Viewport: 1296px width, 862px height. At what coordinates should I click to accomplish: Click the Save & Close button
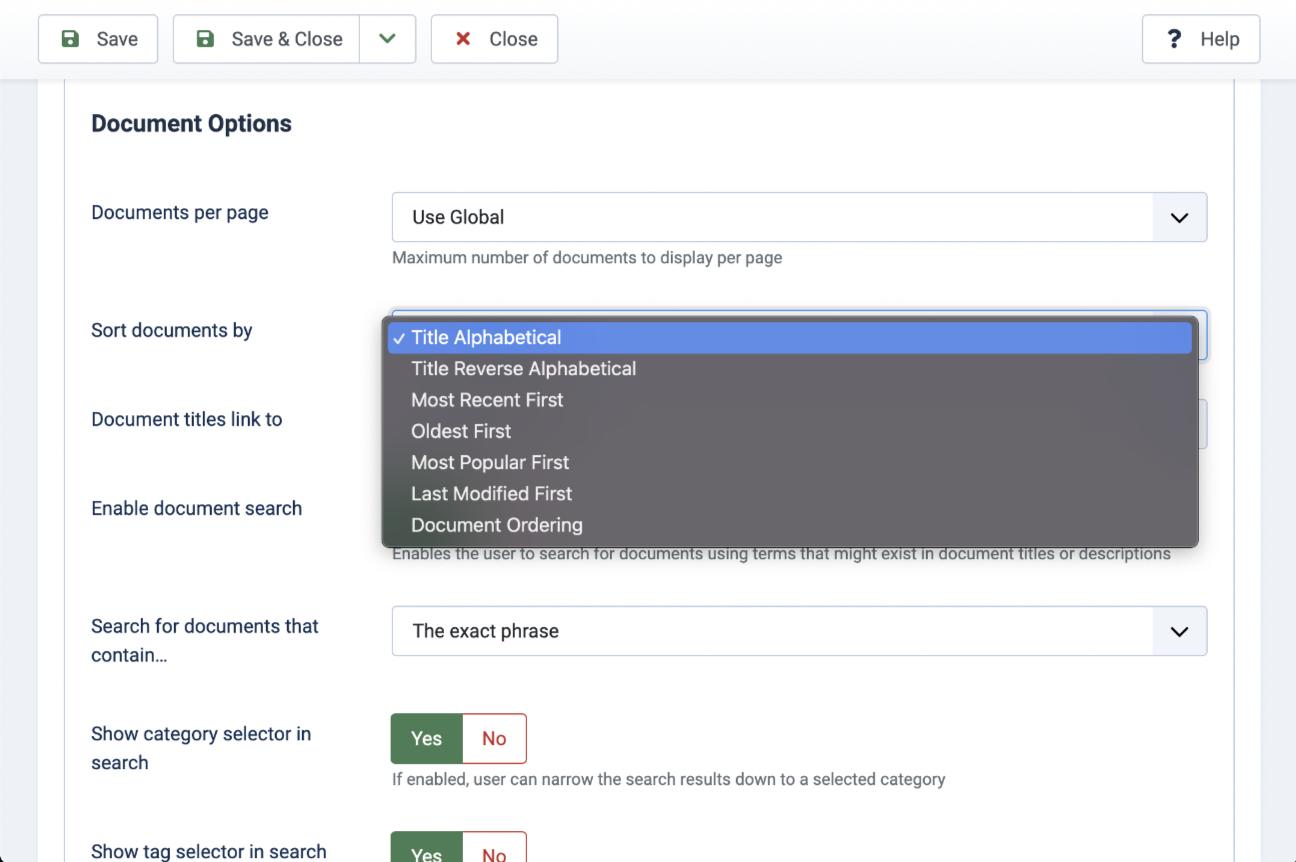[x=267, y=39]
